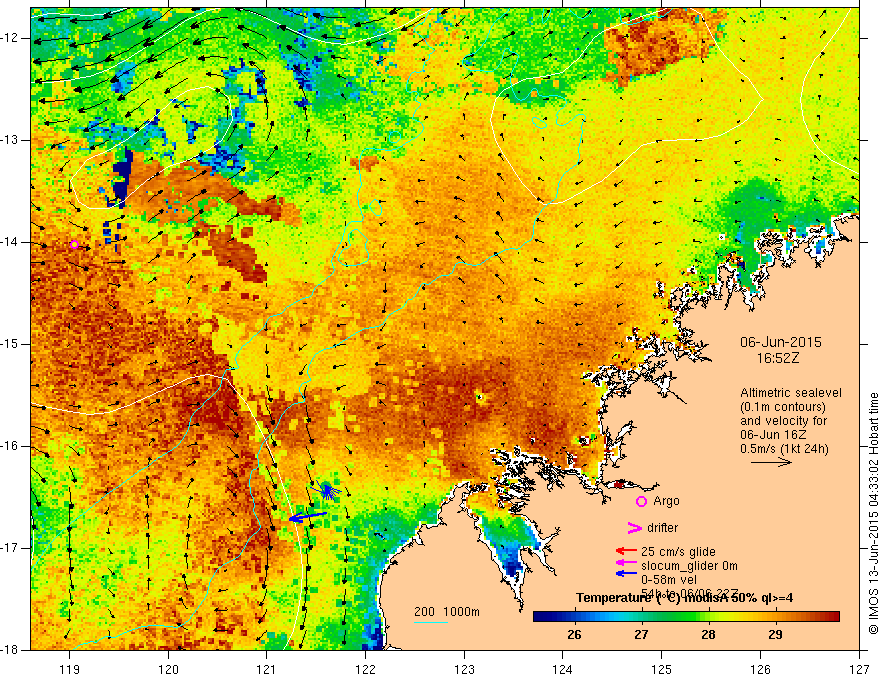Click latitude label -17 on left axis
The width and height of the screenshot is (880, 680).
pos(11,548)
